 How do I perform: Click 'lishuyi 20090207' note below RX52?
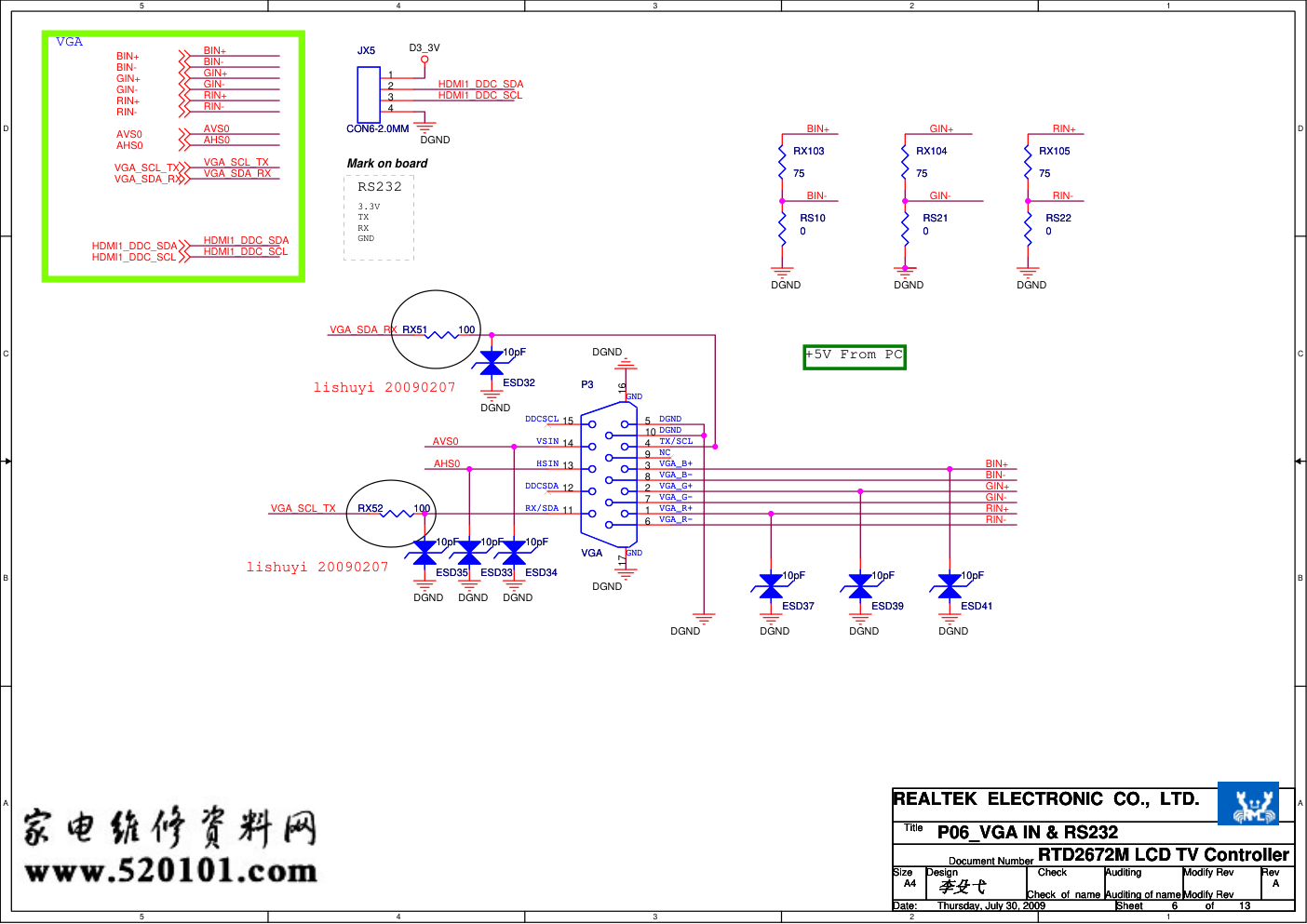pos(317,567)
